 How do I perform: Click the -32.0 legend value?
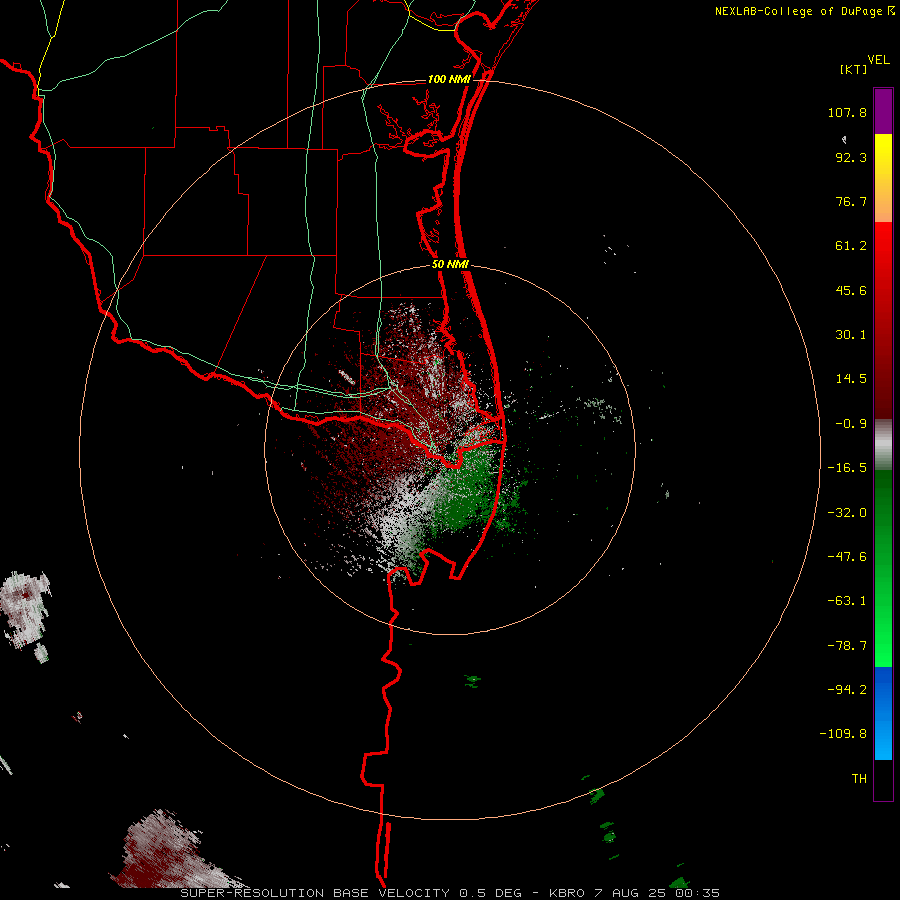(x=847, y=513)
